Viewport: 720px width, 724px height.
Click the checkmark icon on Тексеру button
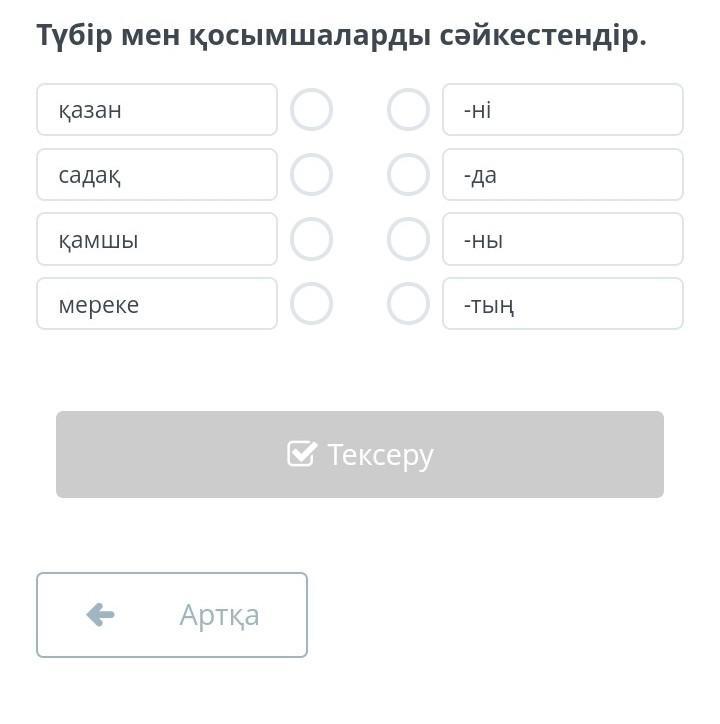point(302,453)
